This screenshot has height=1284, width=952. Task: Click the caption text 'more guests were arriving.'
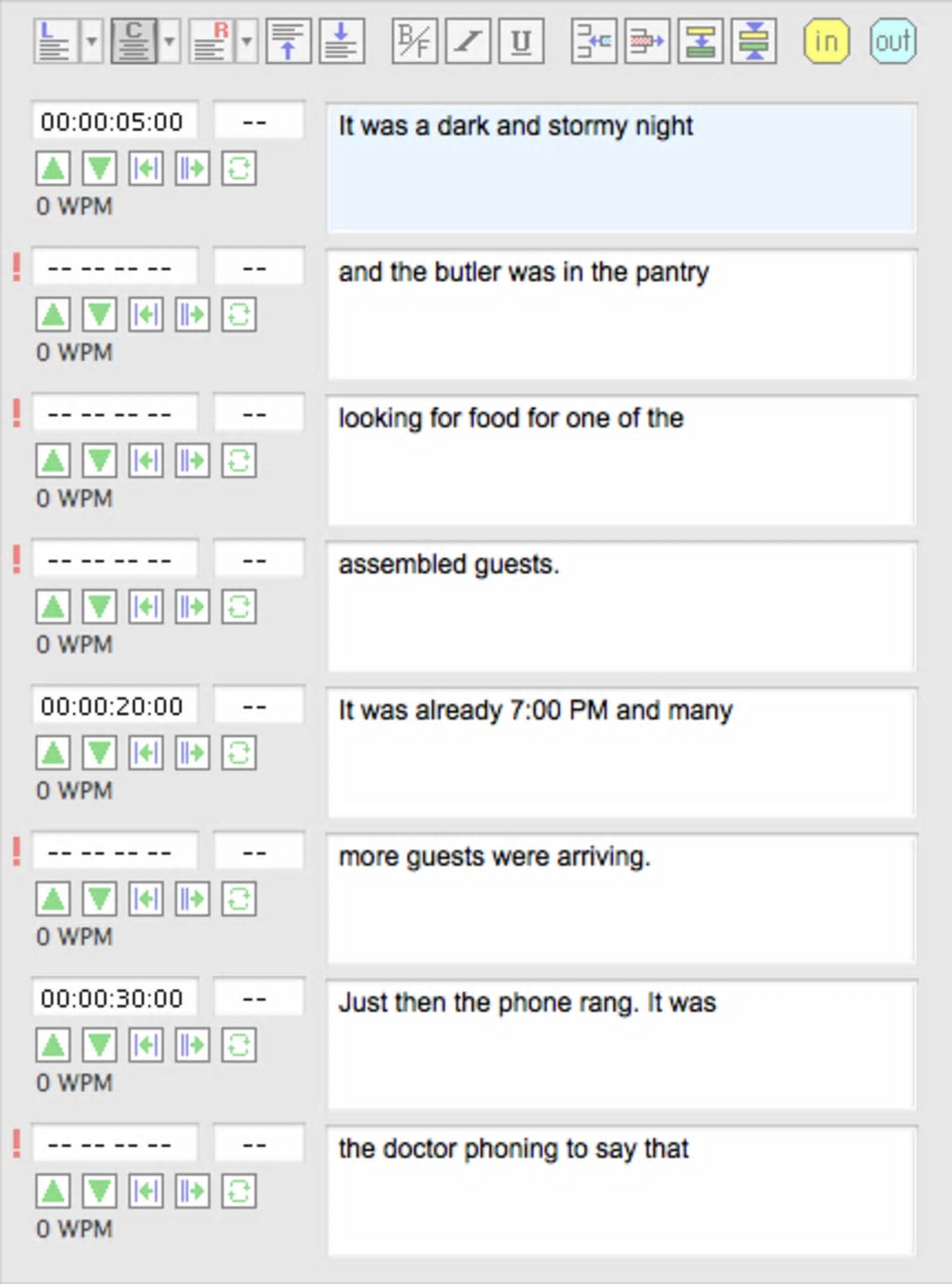point(494,857)
